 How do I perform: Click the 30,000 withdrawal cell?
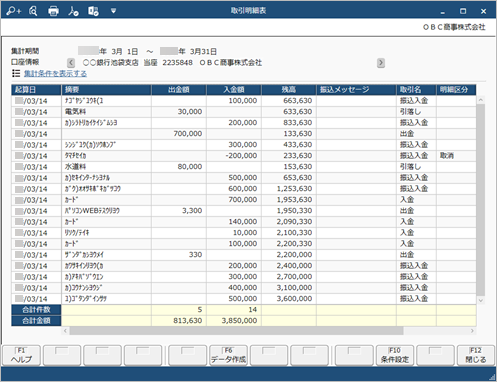(179, 112)
